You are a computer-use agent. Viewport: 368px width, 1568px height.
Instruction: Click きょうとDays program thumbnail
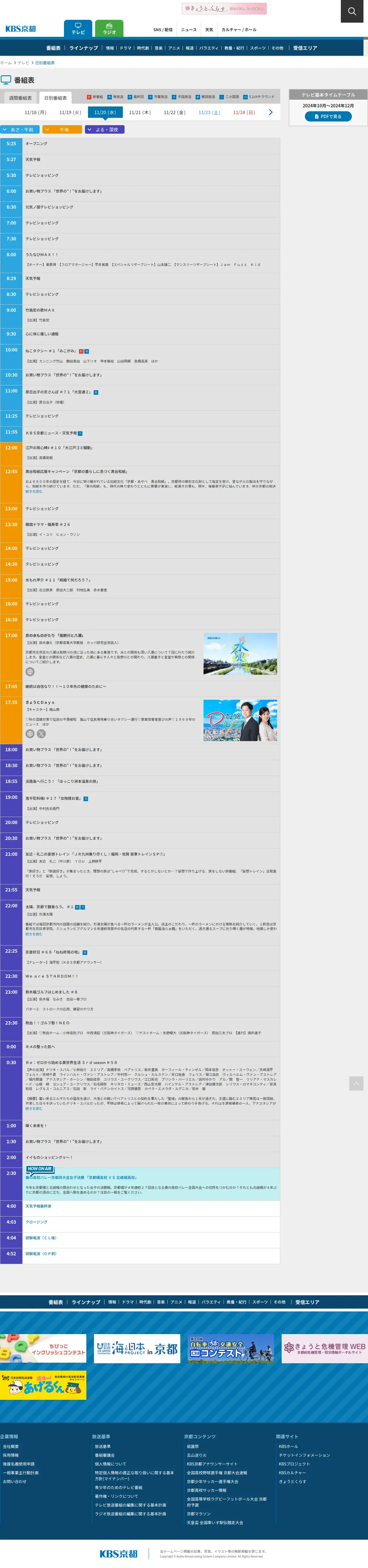coord(240,720)
